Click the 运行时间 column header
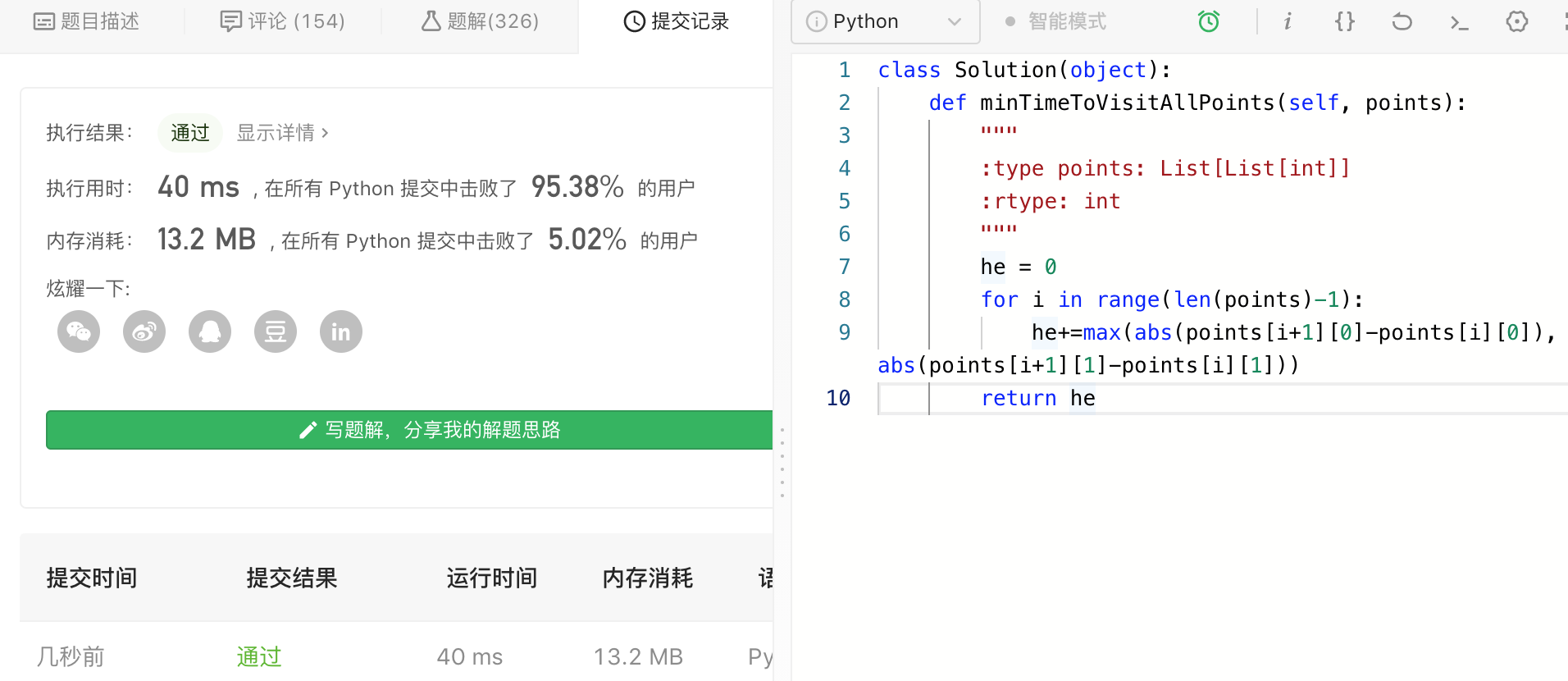The height and width of the screenshot is (681, 1568). click(x=492, y=578)
